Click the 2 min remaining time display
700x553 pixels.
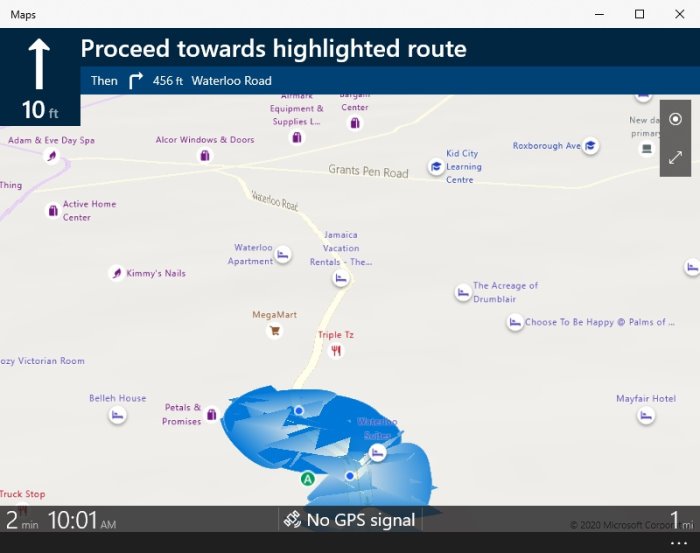[x=22, y=520]
